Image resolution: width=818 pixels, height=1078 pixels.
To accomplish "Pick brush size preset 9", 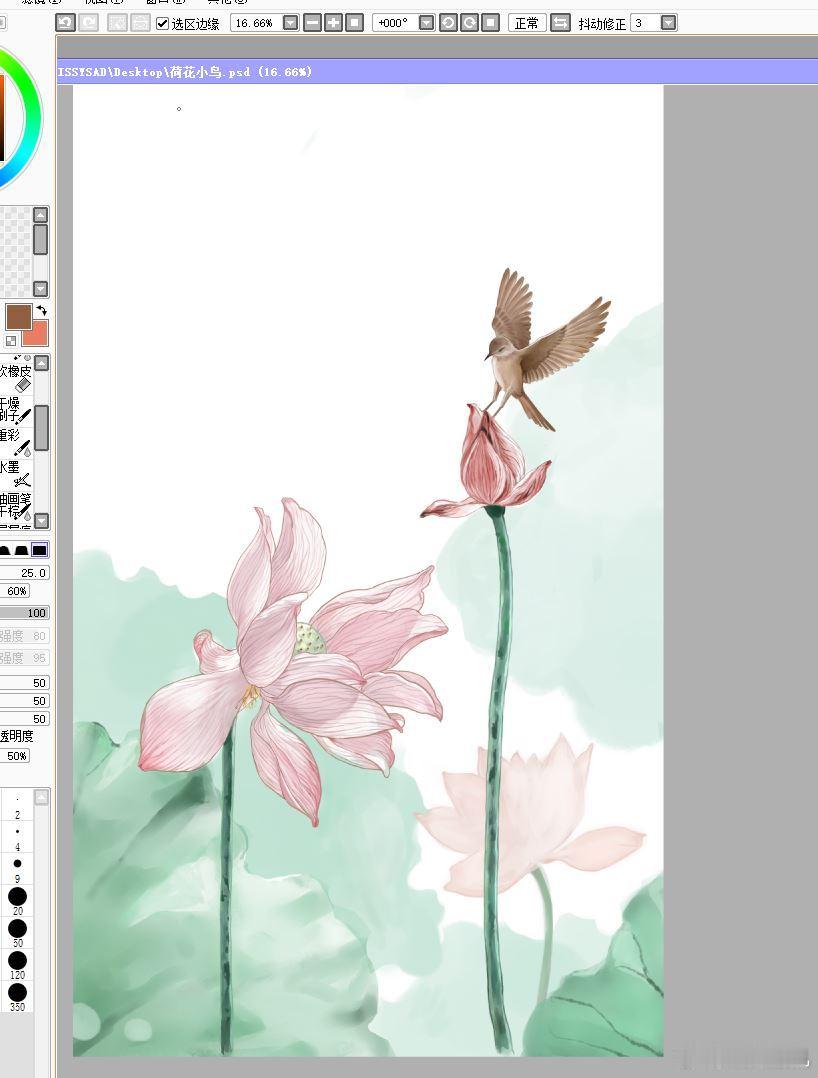I will [17, 870].
